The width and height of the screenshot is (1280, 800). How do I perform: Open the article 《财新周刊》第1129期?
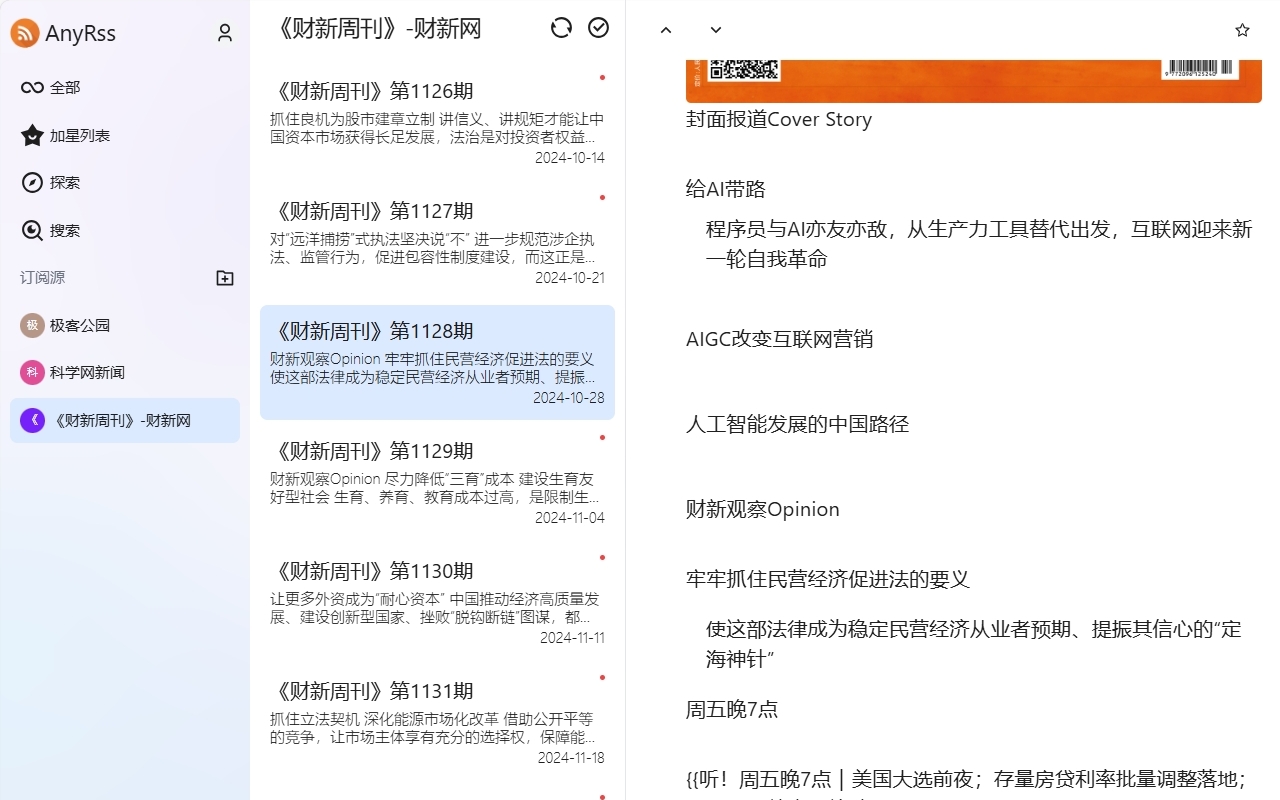437,482
